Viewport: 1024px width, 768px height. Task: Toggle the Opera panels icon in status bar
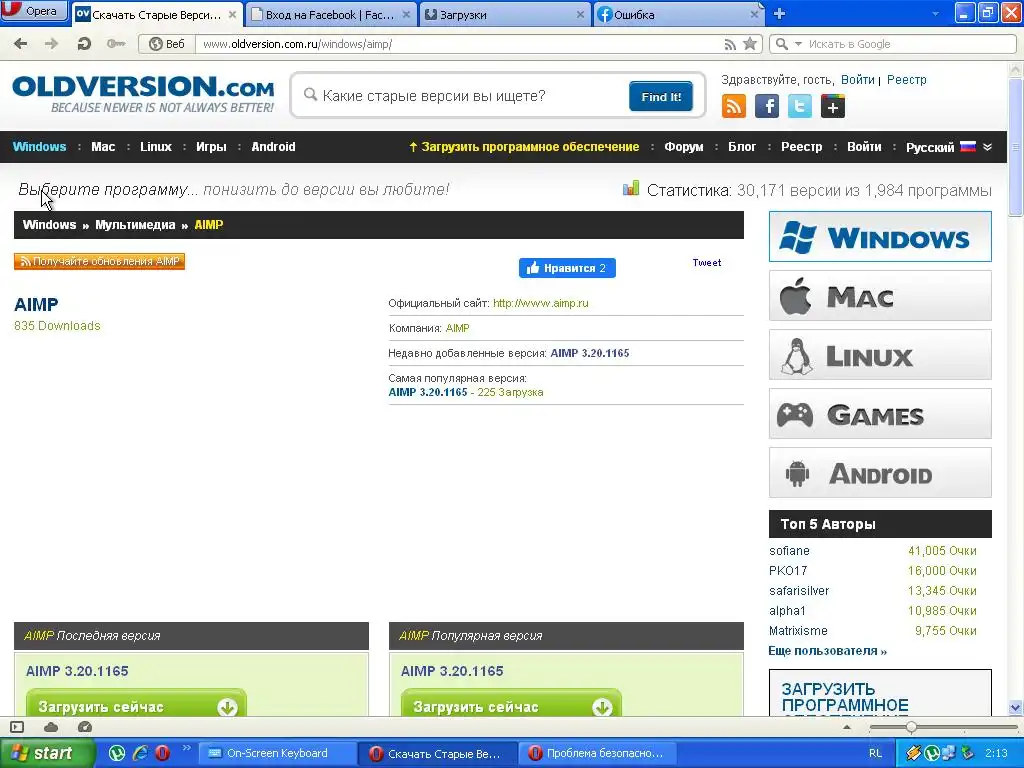point(17,727)
